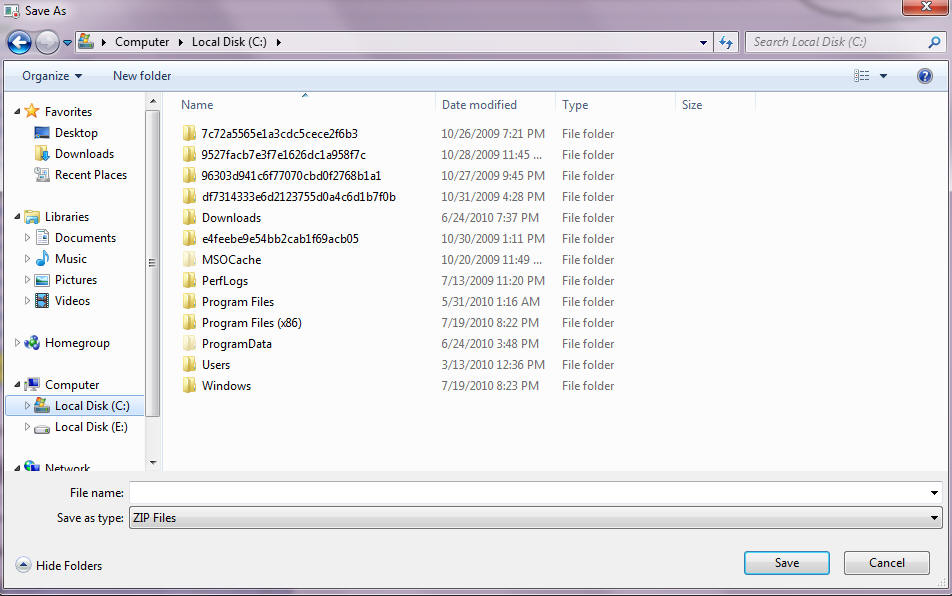Select Local Disk (E:) in sidebar
952x596 pixels.
click(x=91, y=427)
